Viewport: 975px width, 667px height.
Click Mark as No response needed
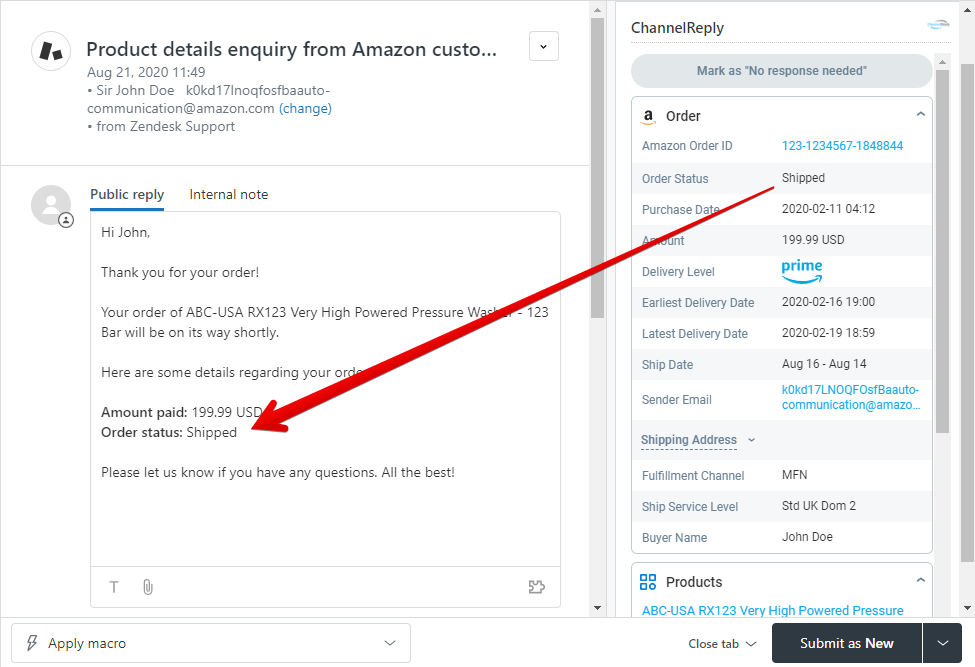781,71
